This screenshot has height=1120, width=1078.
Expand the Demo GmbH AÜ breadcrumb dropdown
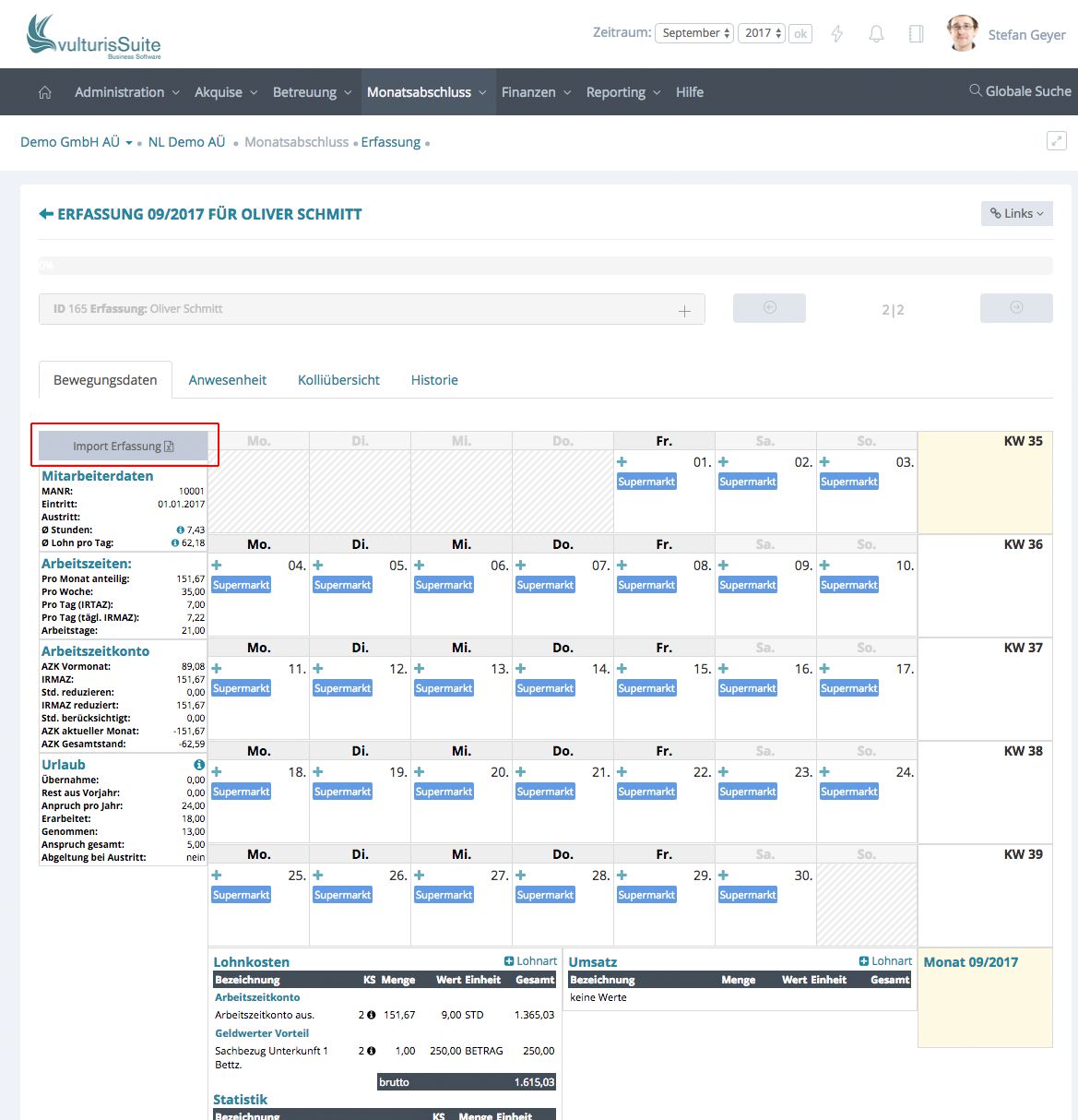click(128, 143)
